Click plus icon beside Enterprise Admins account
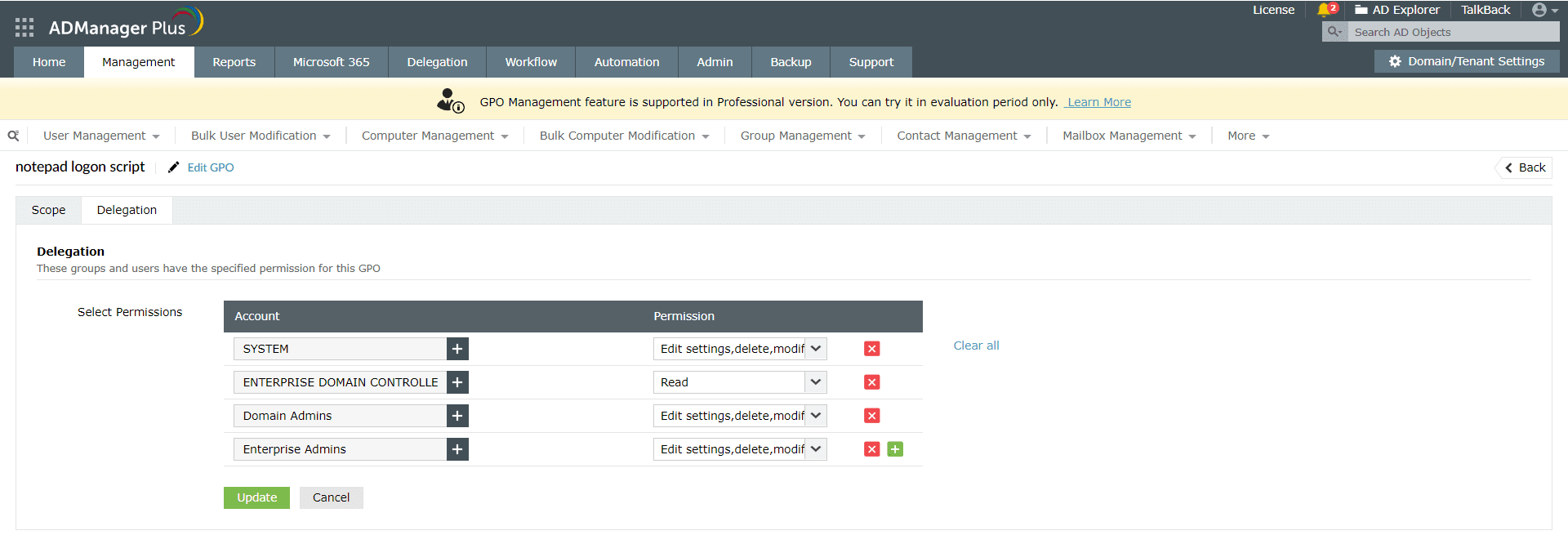The height and width of the screenshot is (553, 1568). click(x=457, y=449)
